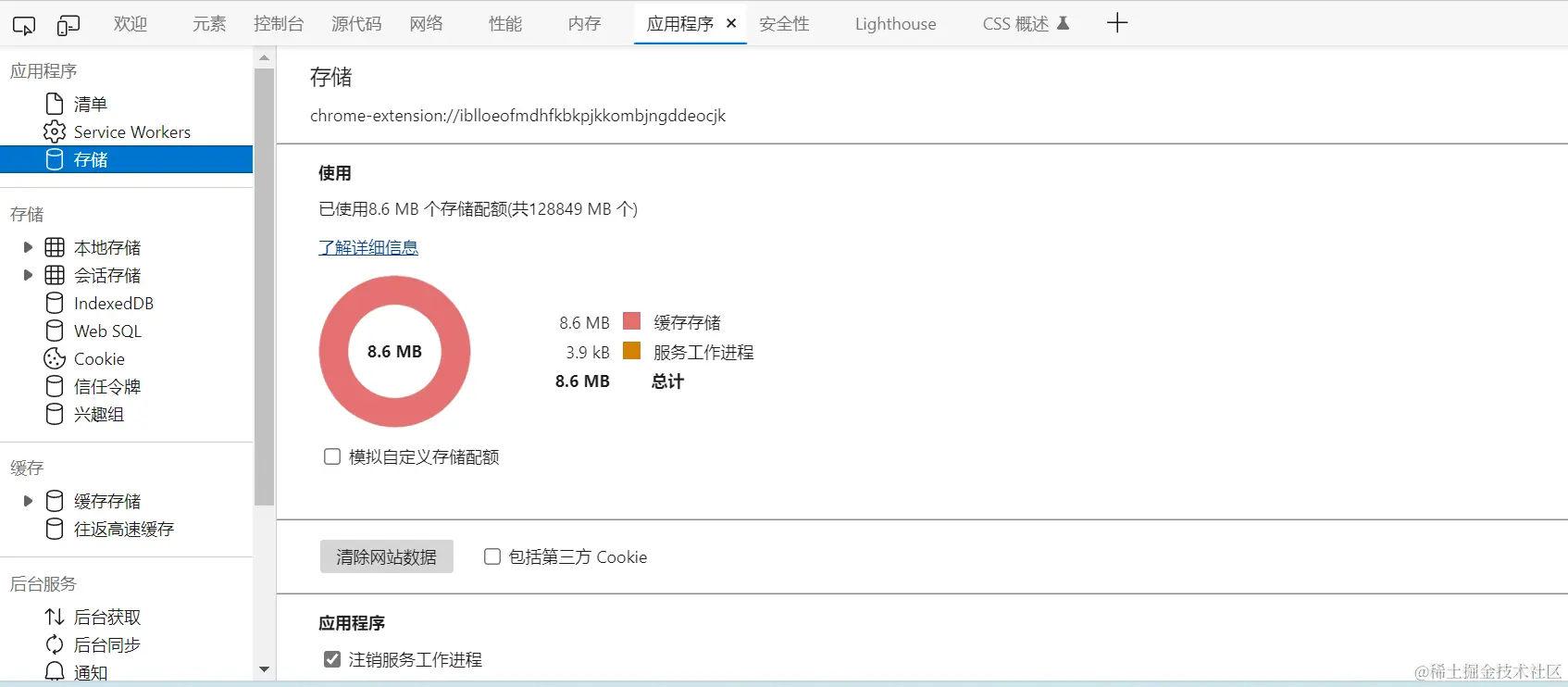Switch to the 网络 tab

pos(426,24)
